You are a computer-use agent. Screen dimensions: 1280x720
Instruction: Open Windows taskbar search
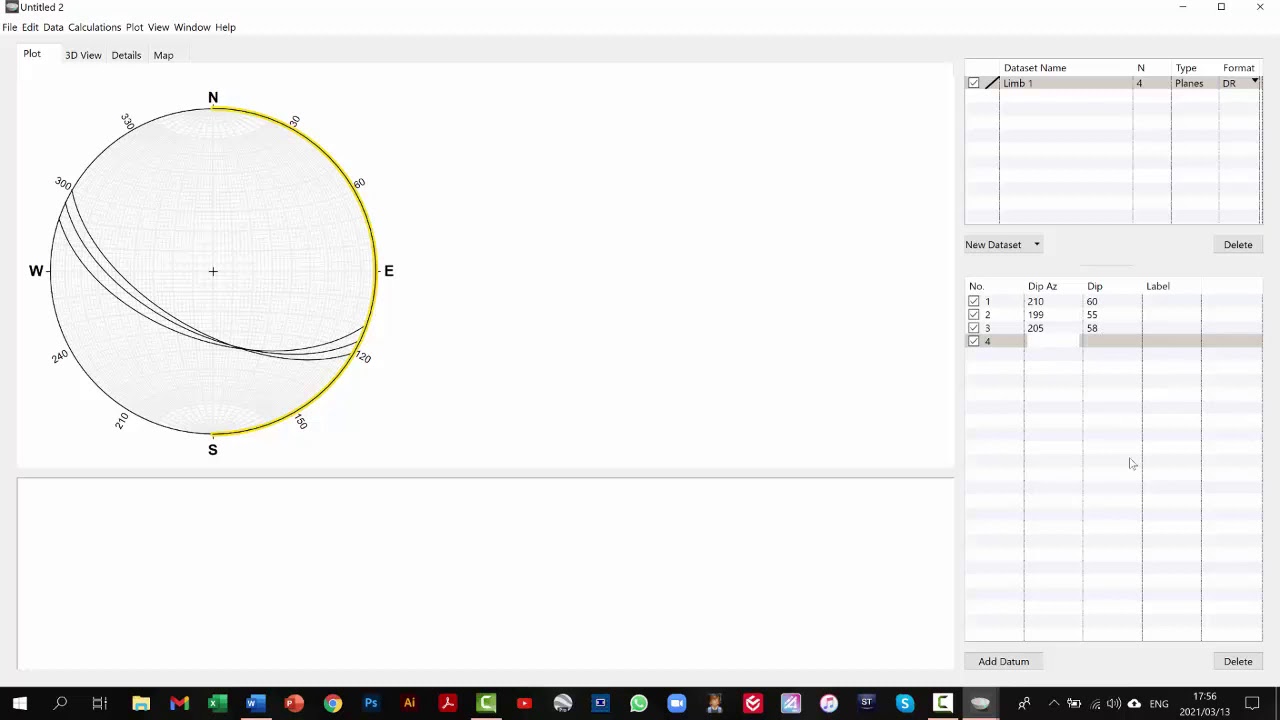click(60, 704)
